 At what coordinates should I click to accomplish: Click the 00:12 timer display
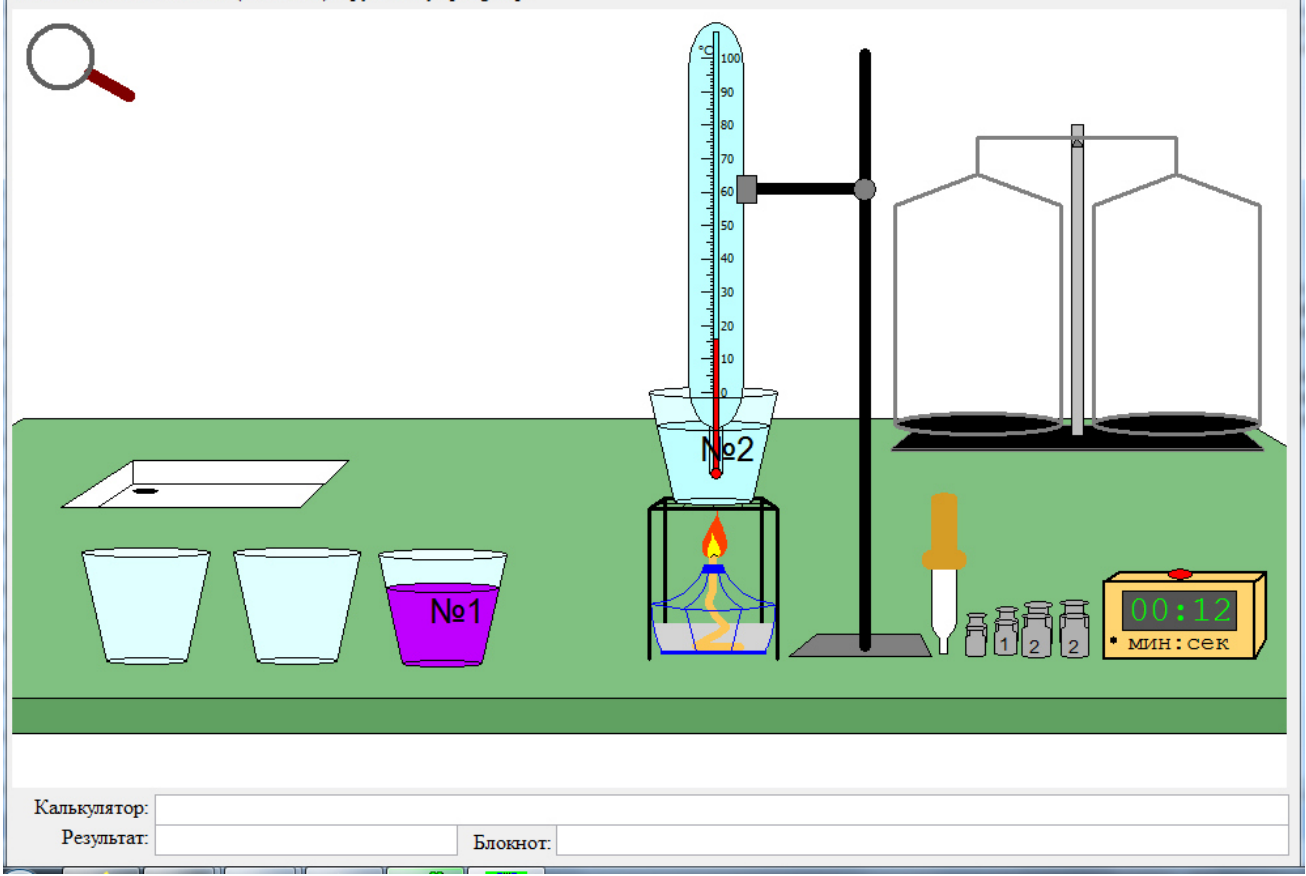tap(1179, 609)
